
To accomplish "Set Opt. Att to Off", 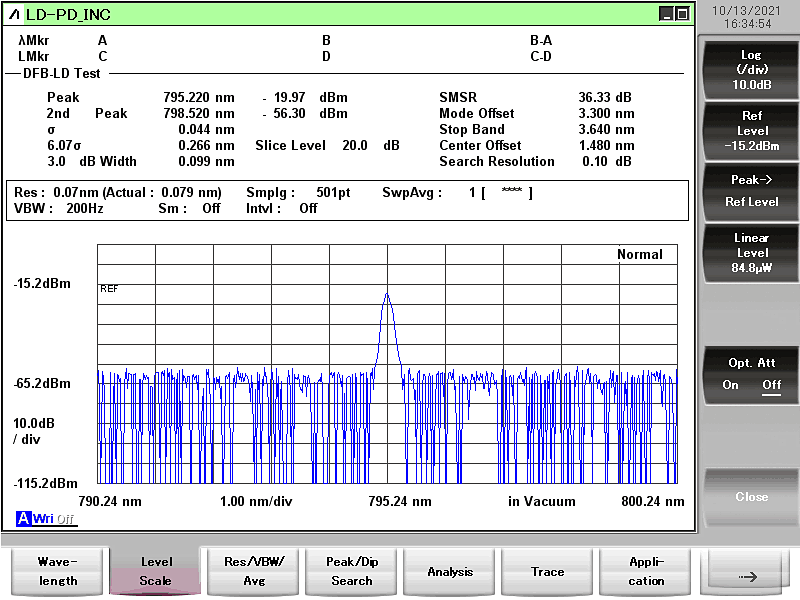I will pos(771,385).
